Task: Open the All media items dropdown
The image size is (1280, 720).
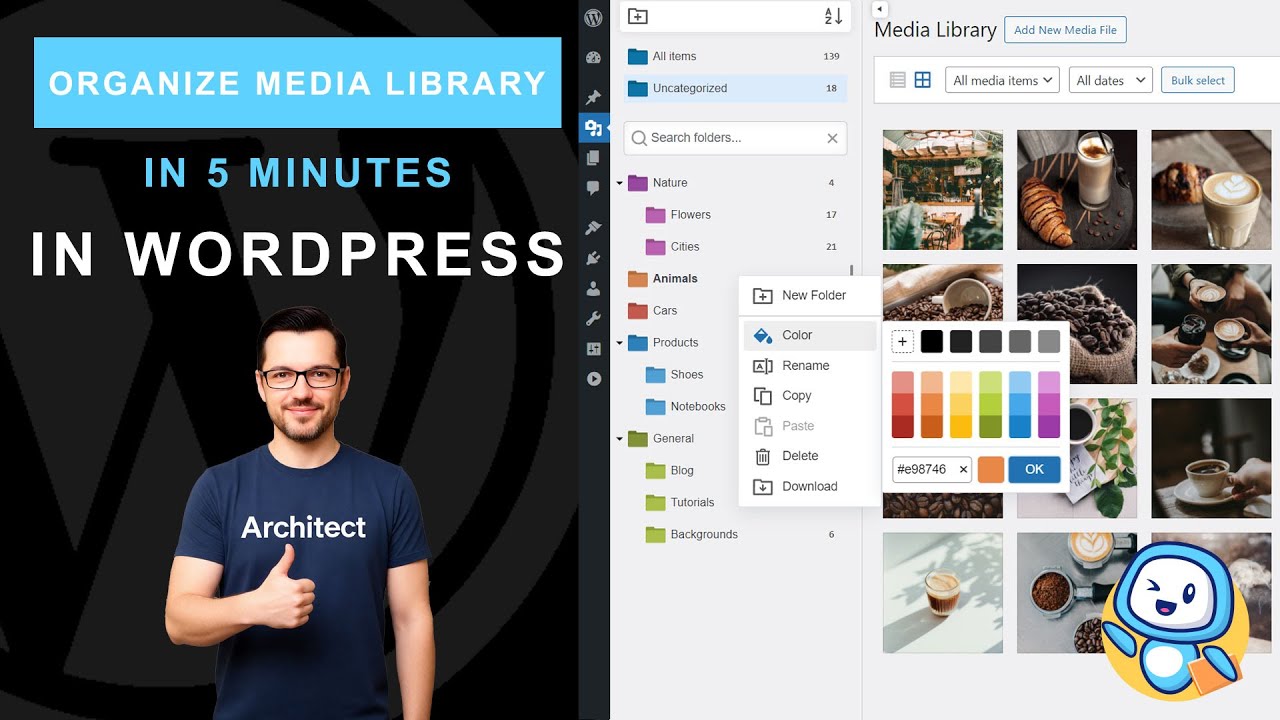Action: pyautogui.click(x=1002, y=80)
